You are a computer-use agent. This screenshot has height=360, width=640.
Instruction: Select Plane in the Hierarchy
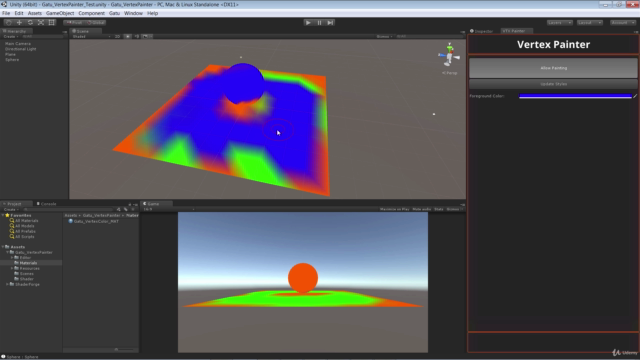tap(11, 54)
